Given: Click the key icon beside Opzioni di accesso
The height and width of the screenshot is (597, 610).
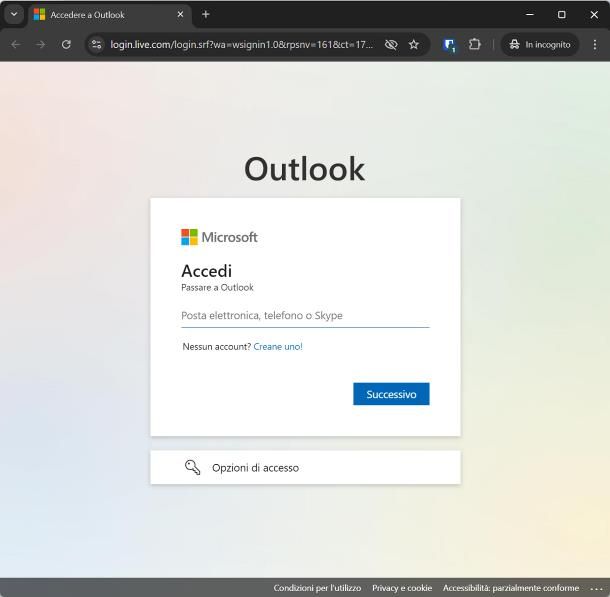Looking at the screenshot, I should pyautogui.click(x=192, y=467).
